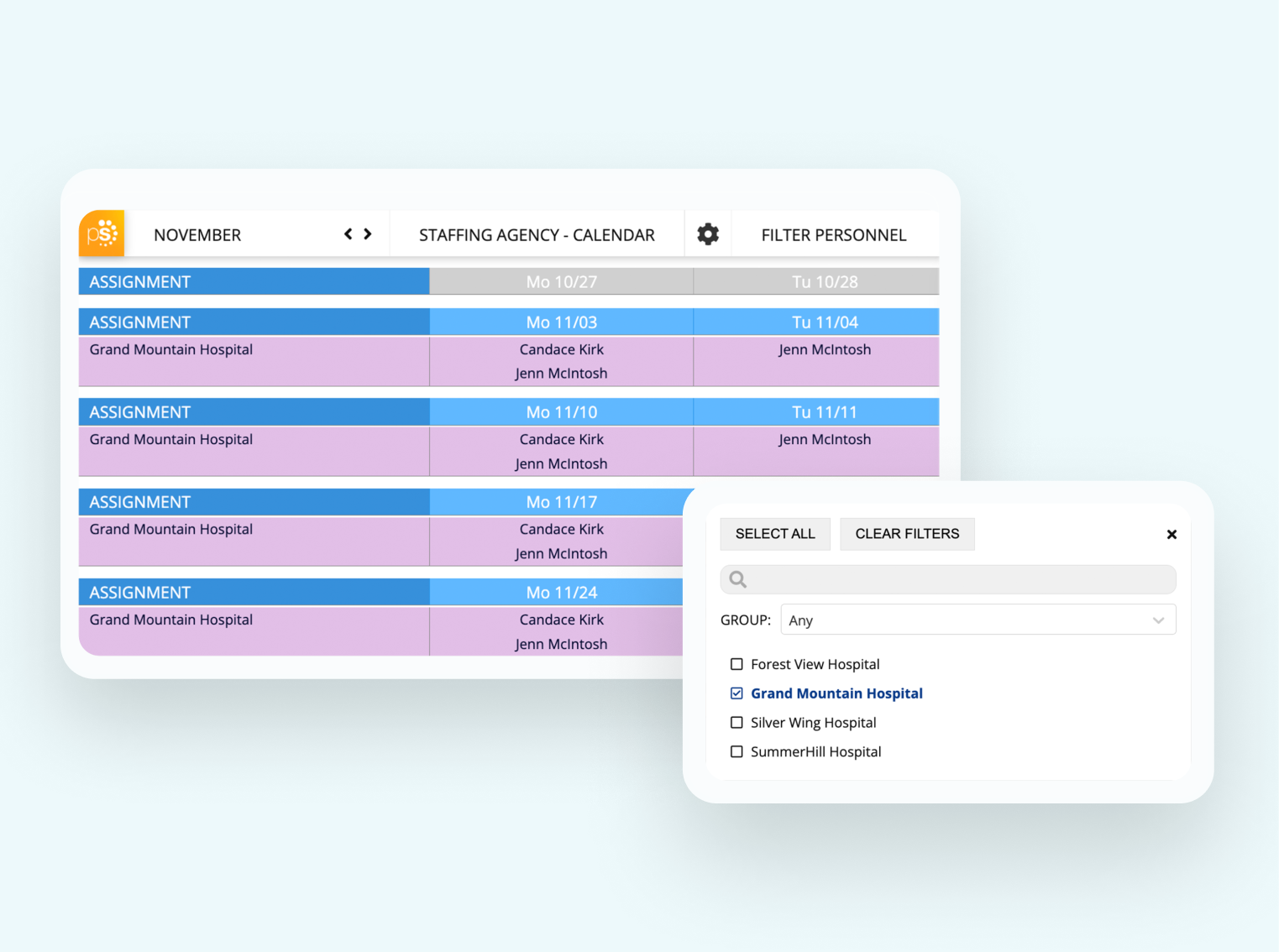Select Jenn McIntosh on Tu 11/11
This screenshot has height=952, width=1279.
(x=825, y=439)
